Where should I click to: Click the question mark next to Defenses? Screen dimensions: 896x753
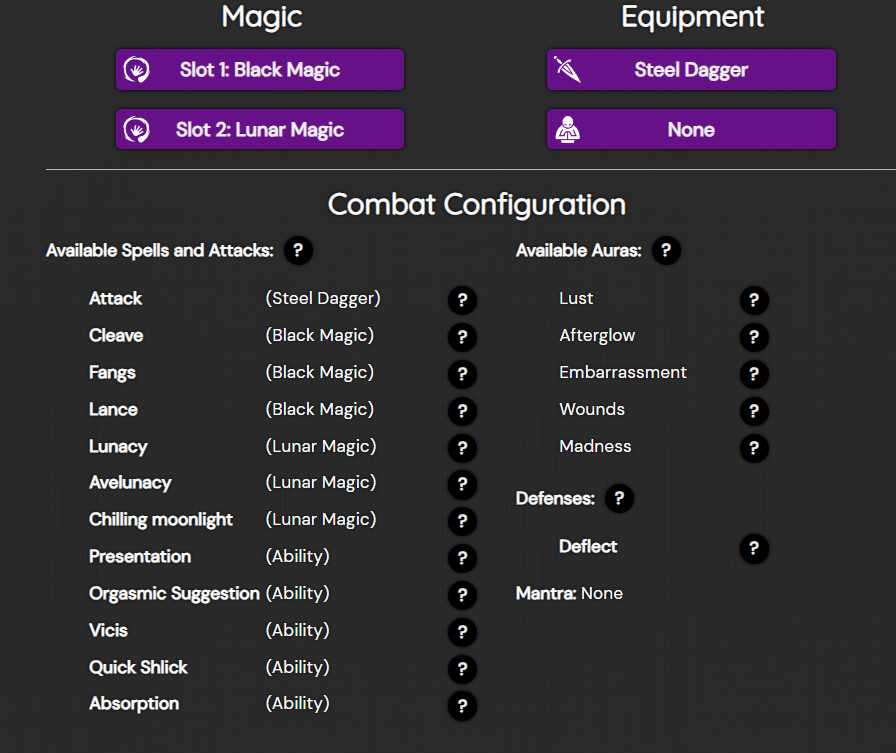[619, 498]
